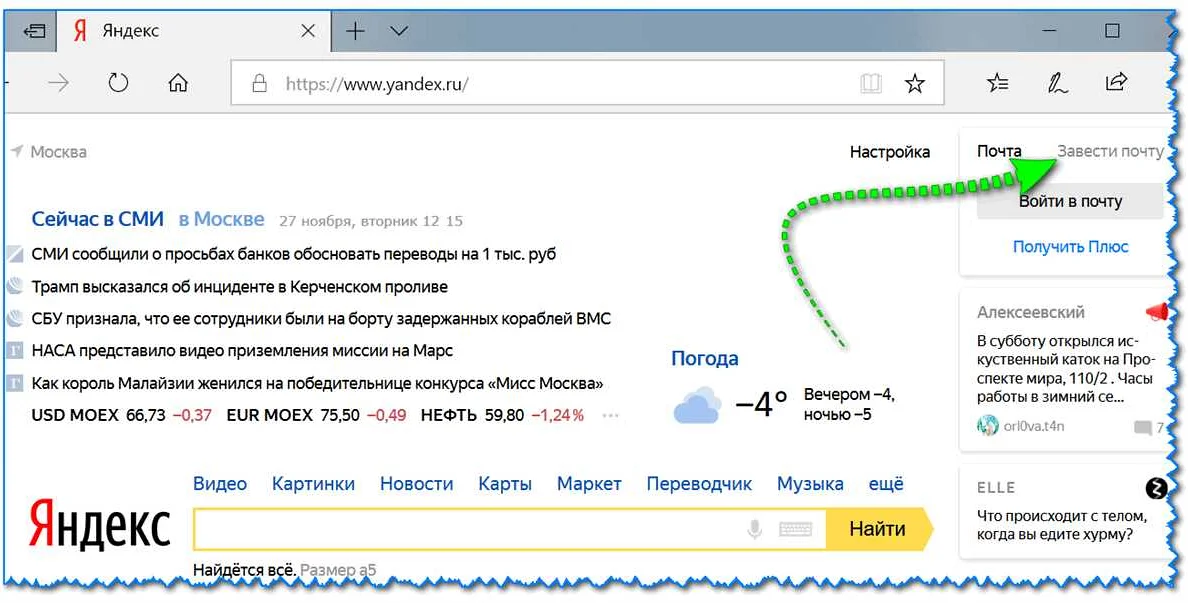
Task: Click the forward navigation arrow
Action: (58, 83)
